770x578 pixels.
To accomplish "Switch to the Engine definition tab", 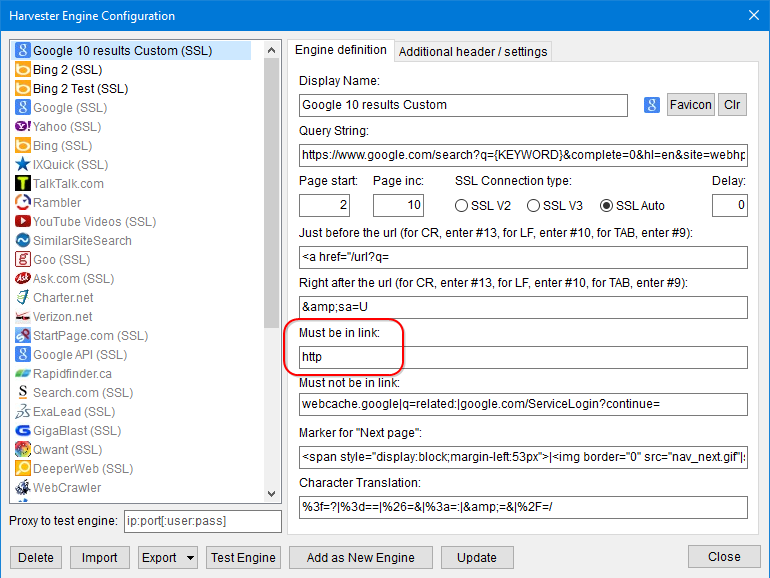I will click(x=341, y=50).
